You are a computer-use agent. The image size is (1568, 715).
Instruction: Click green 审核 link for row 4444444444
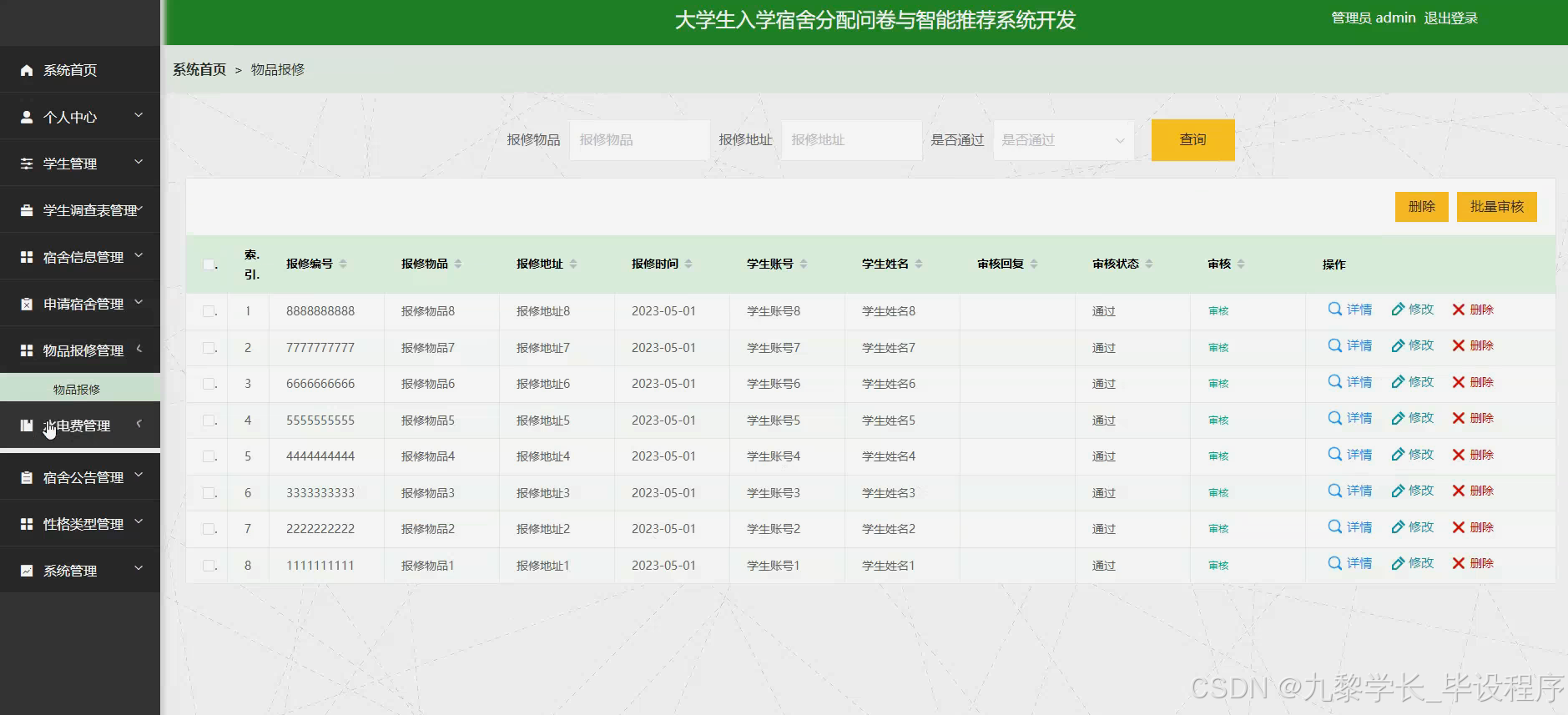1218,456
